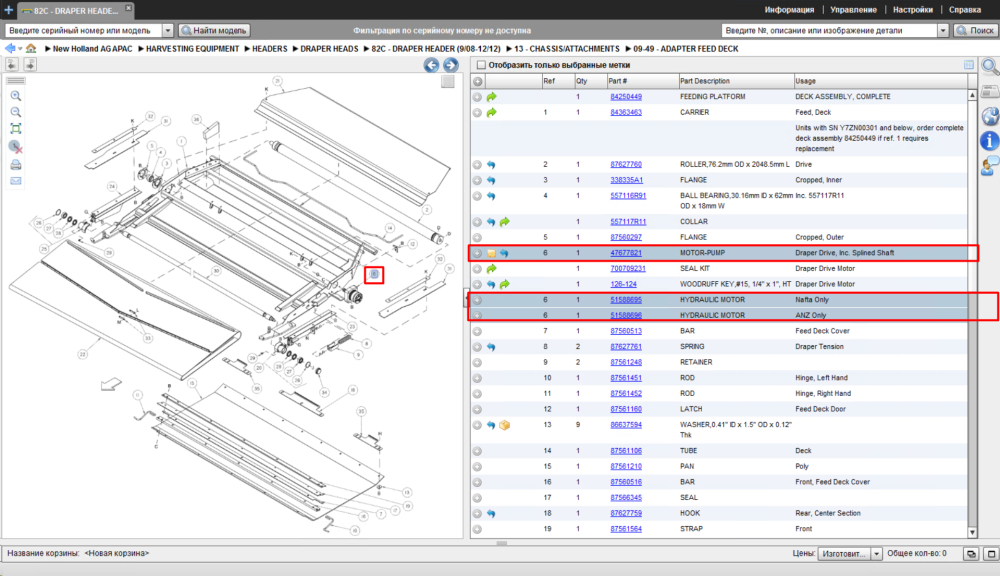Open the blue information icon in right sidebar

[x=990, y=141]
